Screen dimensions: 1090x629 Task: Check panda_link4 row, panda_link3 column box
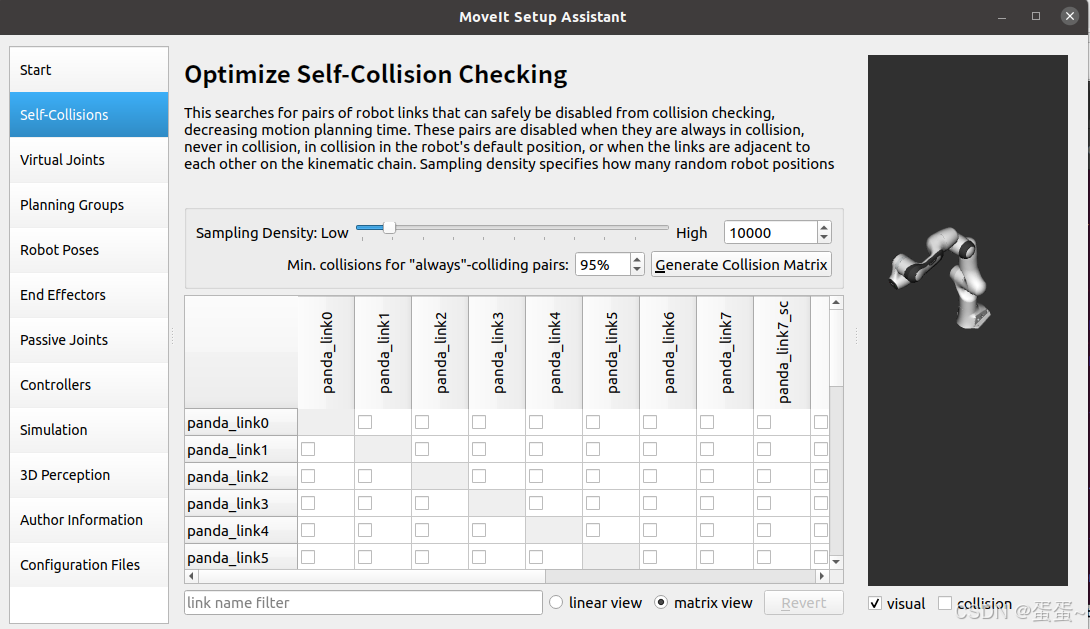[479, 530]
